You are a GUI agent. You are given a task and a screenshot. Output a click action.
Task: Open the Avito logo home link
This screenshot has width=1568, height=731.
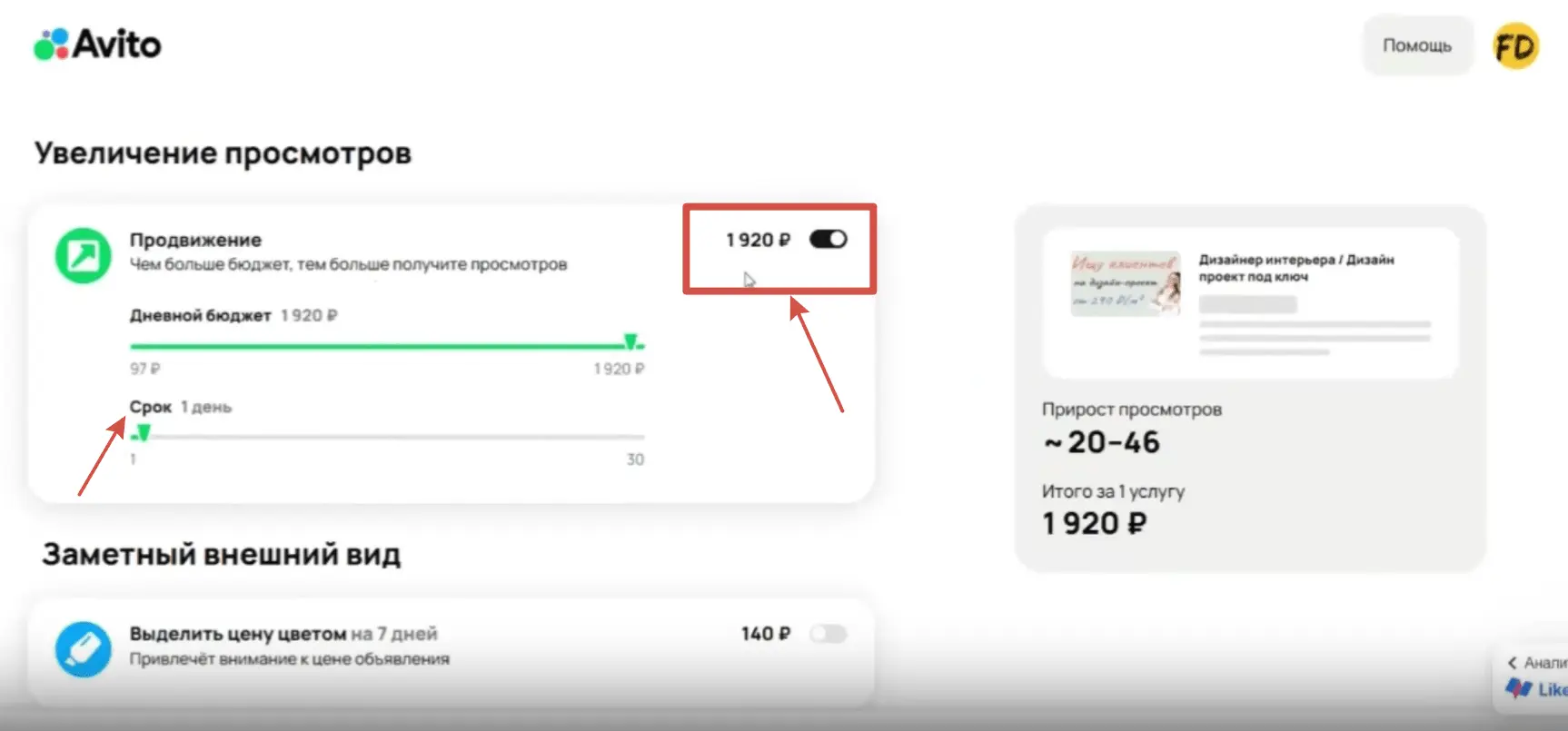[97, 44]
